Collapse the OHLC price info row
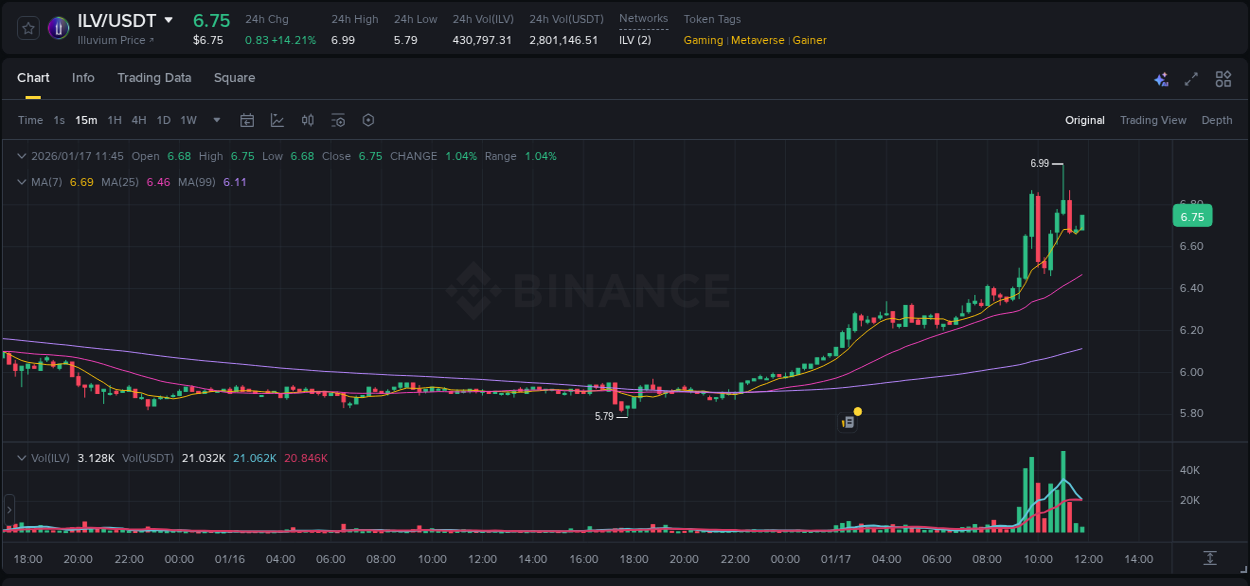The width and height of the screenshot is (1250, 586). 21,156
